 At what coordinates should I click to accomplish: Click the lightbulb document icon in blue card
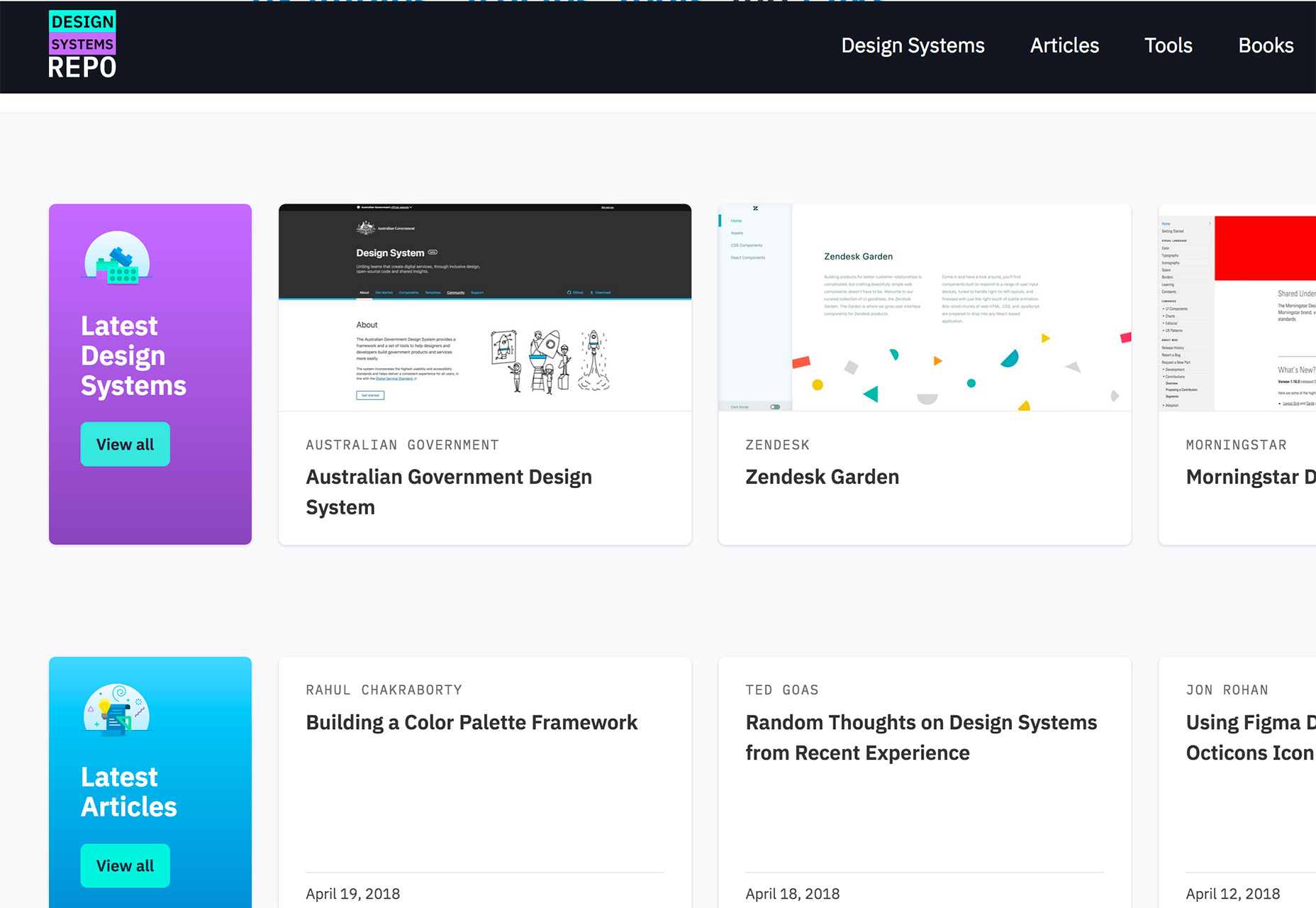coord(117,709)
